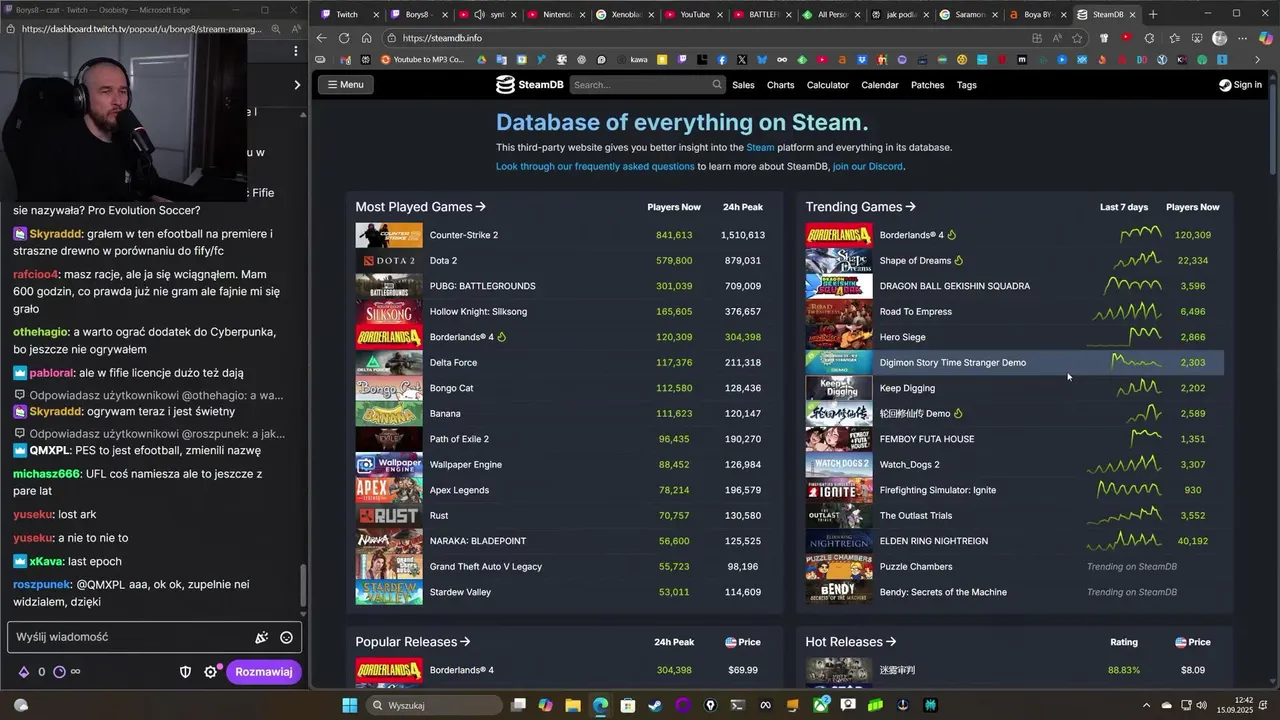The height and width of the screenshot is (720, 1280).
Task: Open the Sales page
Action: coord(743,85)
